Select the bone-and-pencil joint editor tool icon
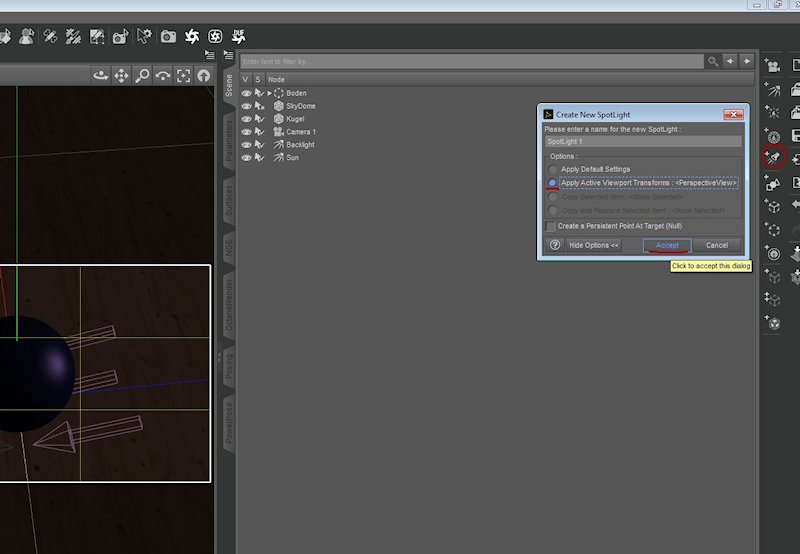The height and width of the screenshot is (554, 800). [50, 37]
